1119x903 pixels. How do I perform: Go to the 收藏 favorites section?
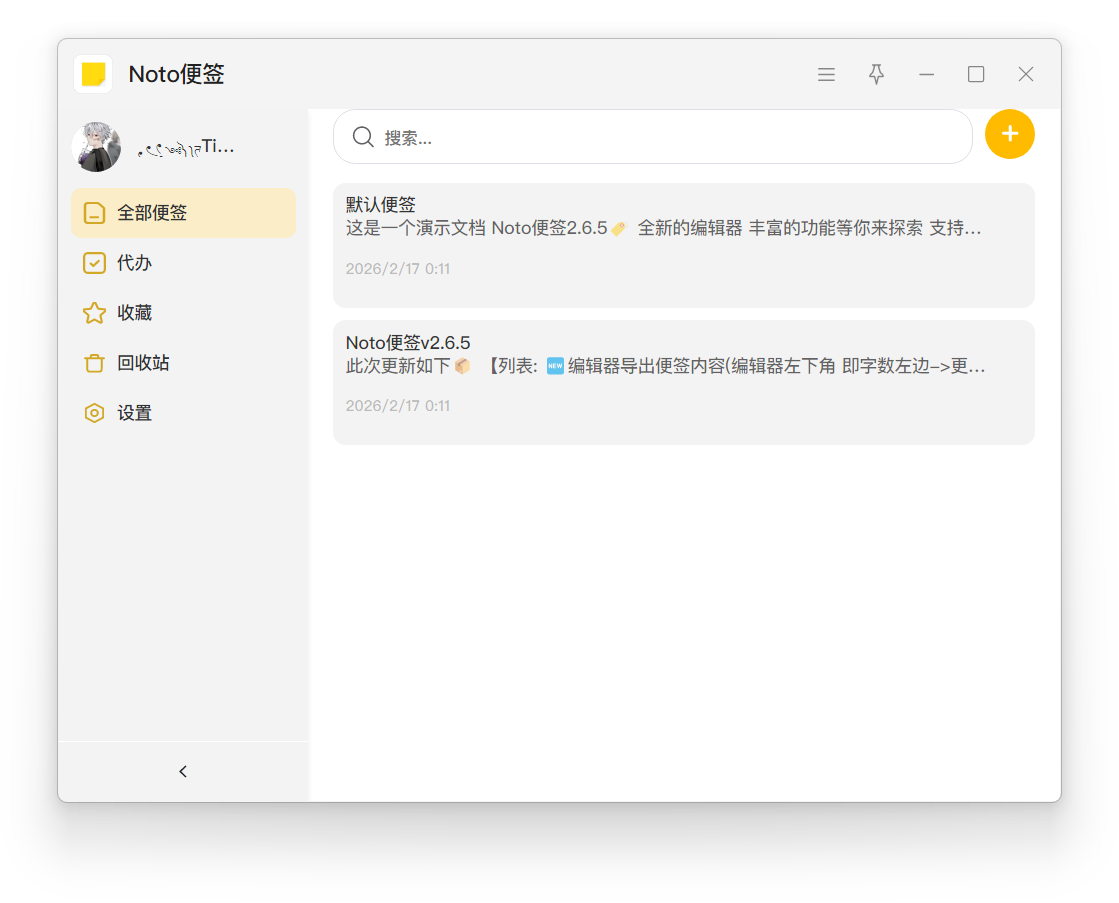tap(135, 313)
